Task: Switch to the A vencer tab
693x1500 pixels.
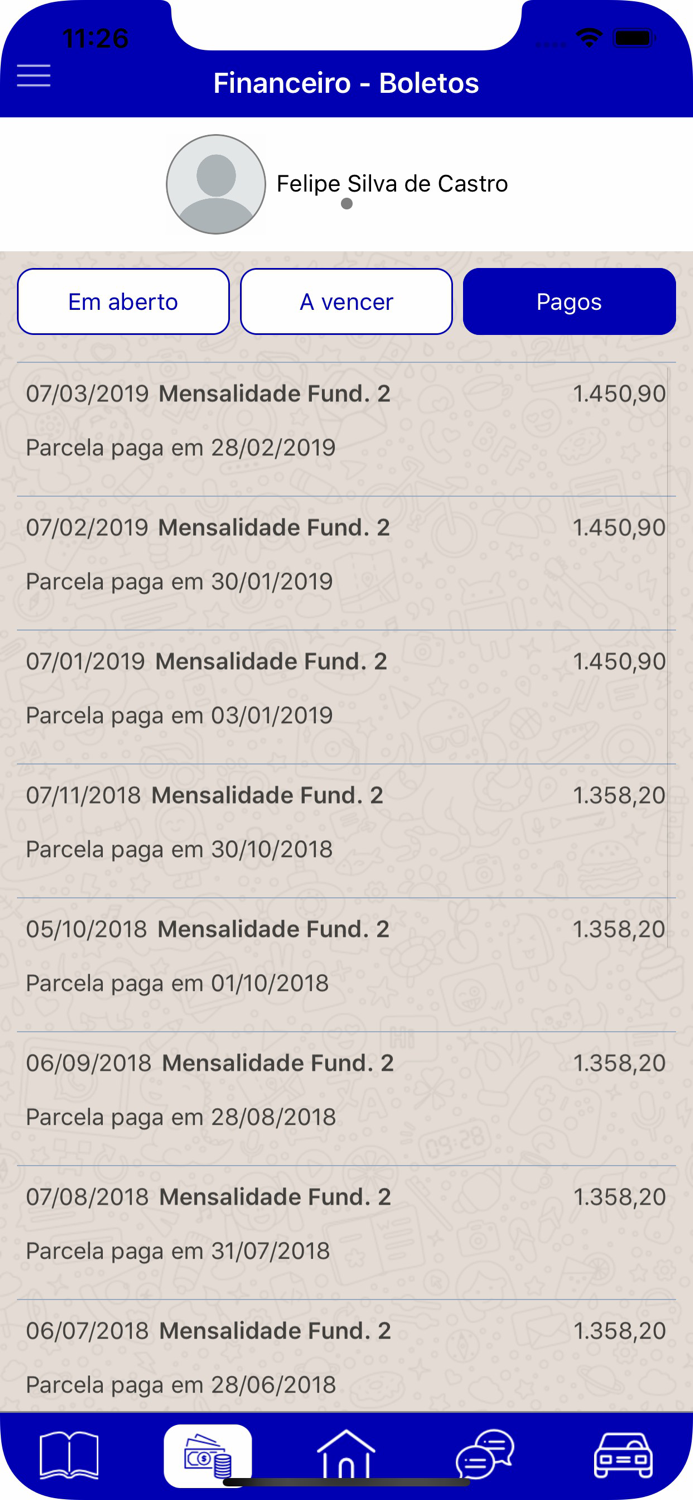Action: [346, 301]
